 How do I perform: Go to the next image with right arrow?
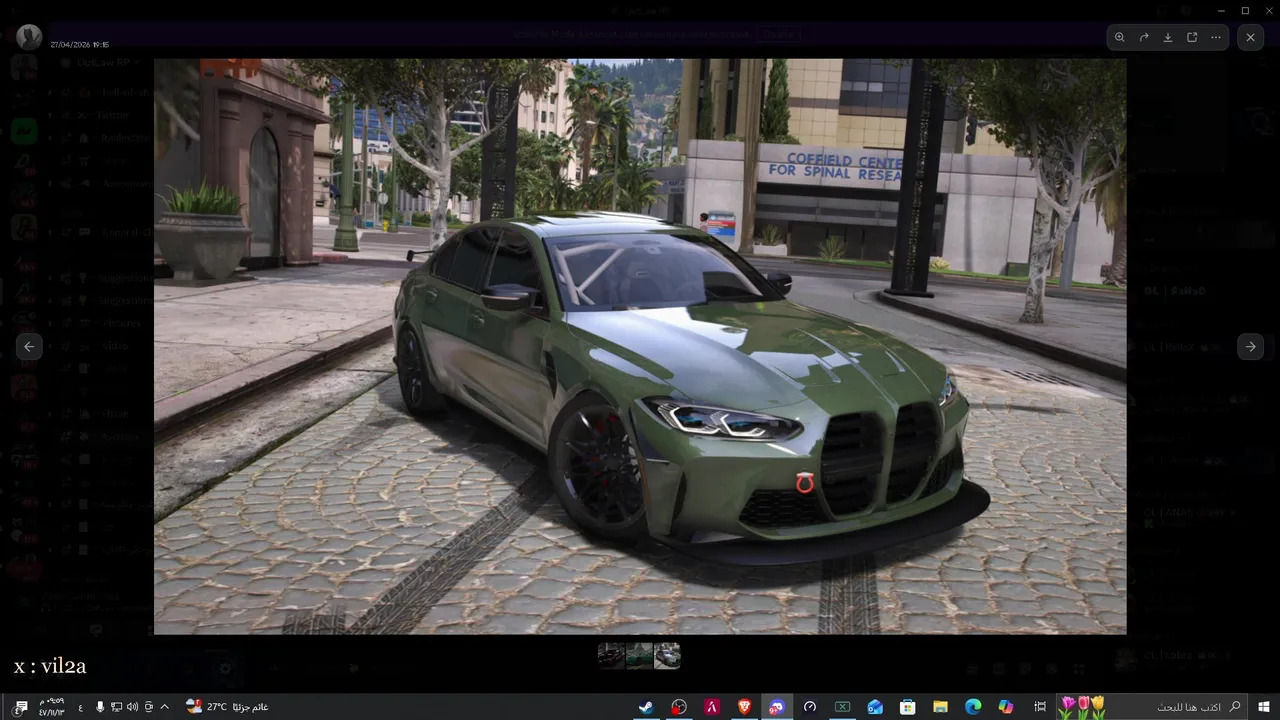pyautogui.click(x=1250, y=346)
